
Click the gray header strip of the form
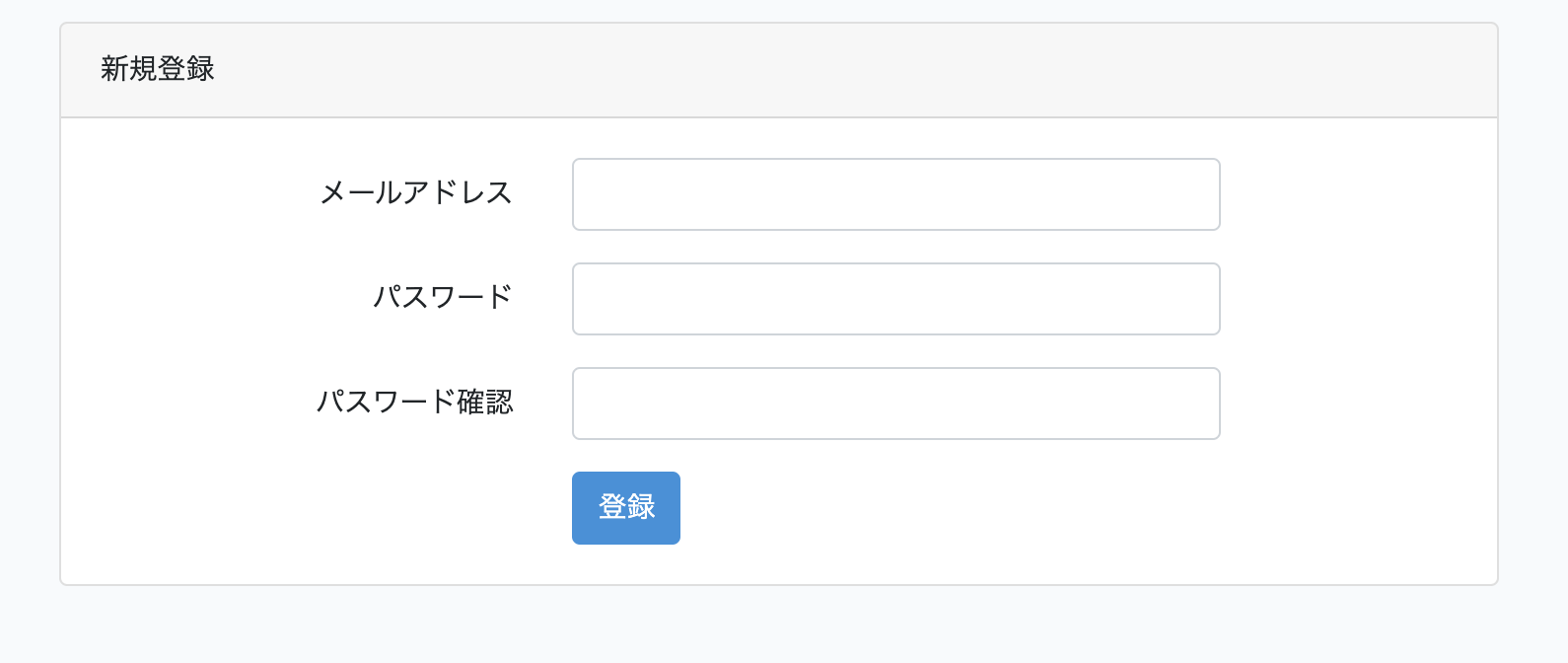888,69
